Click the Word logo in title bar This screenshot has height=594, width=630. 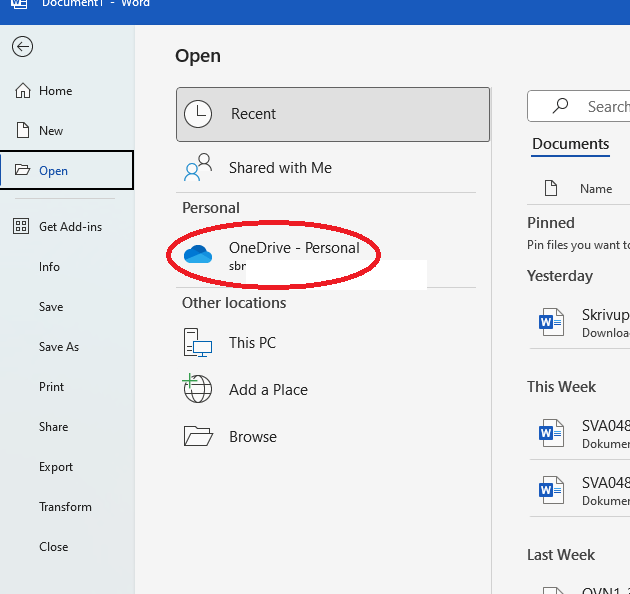[19, 4]
